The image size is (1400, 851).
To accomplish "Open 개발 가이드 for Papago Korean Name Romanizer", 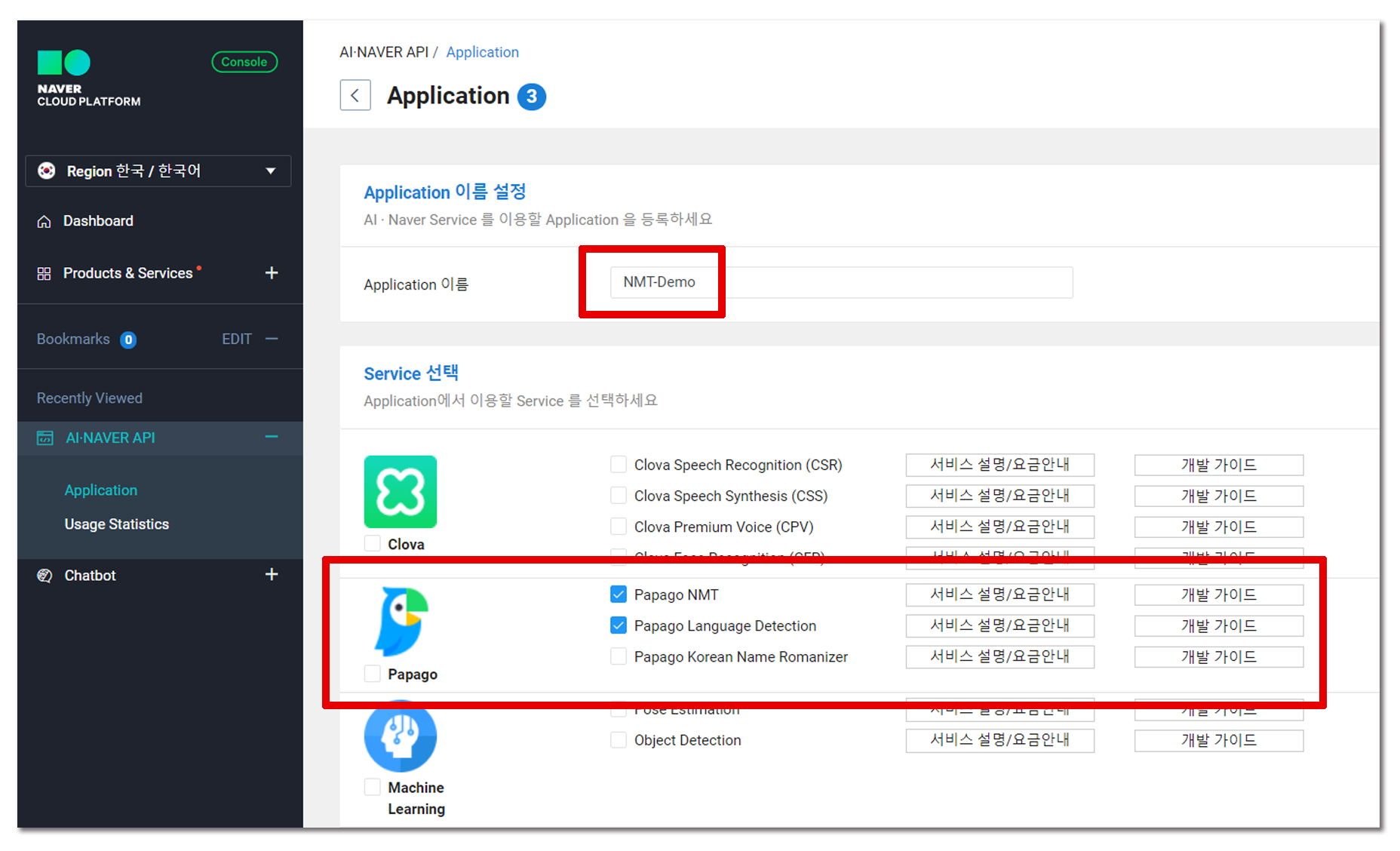I will point(1219,656).
